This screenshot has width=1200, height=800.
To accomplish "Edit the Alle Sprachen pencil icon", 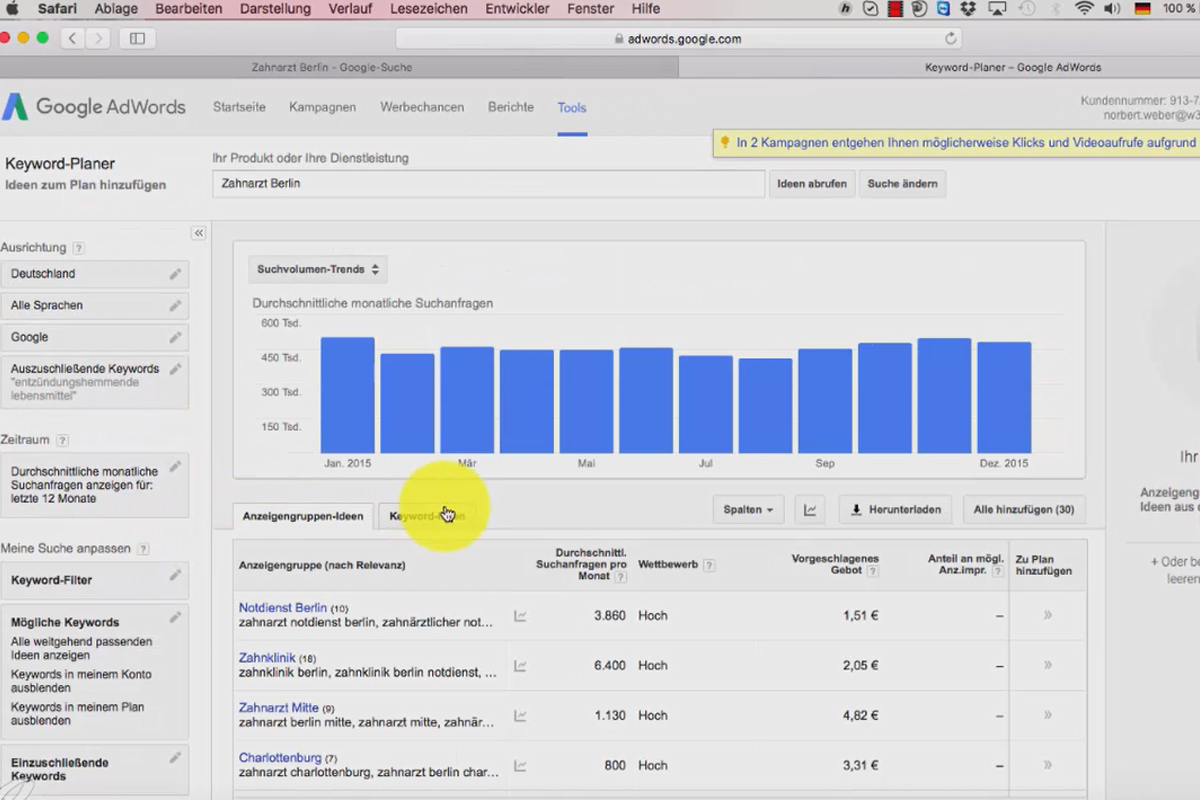I will click(x=176, y=305).
